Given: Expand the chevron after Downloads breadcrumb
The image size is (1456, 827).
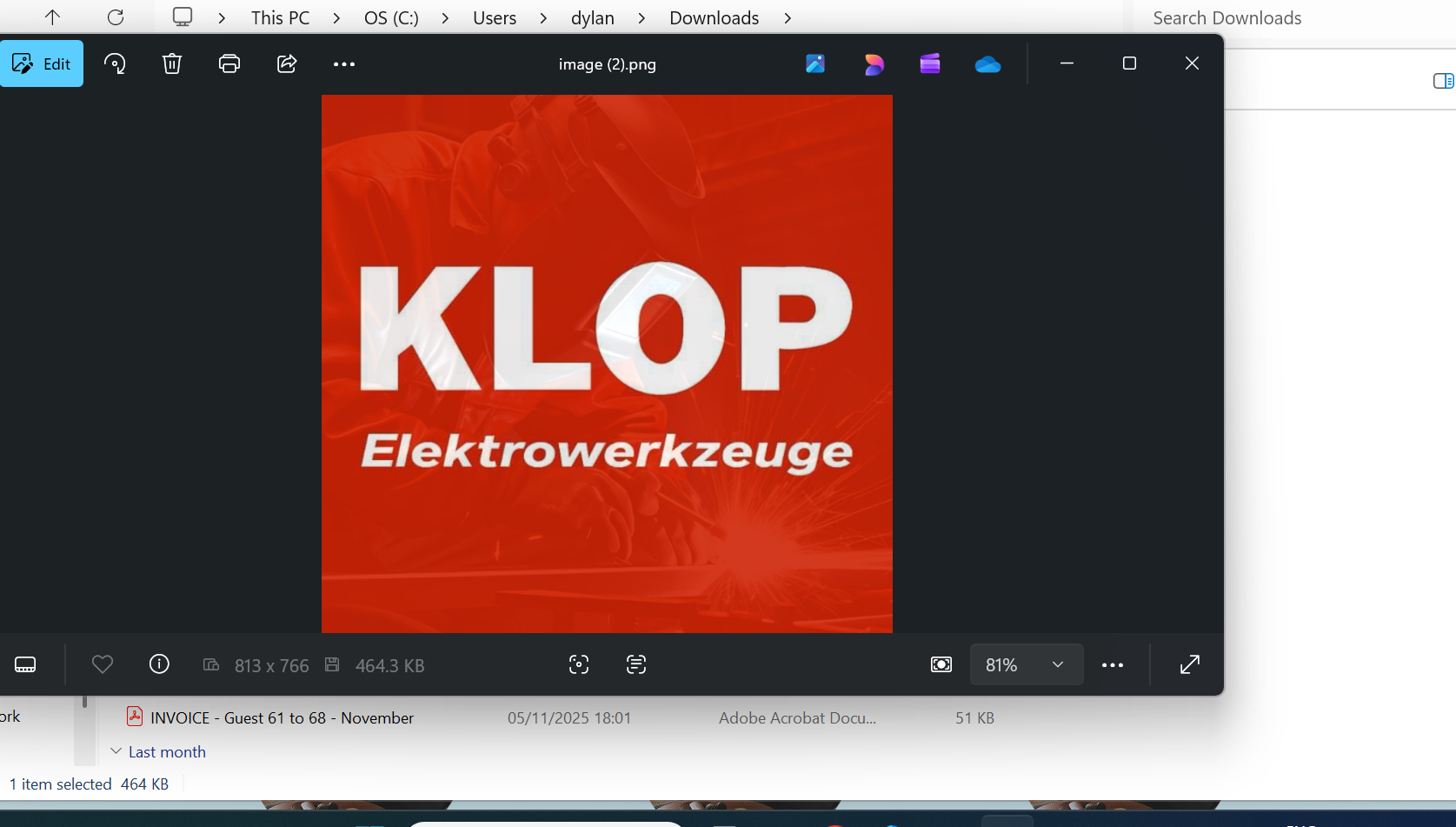Looking at the screenshot, I should click(x=788, y=18).
